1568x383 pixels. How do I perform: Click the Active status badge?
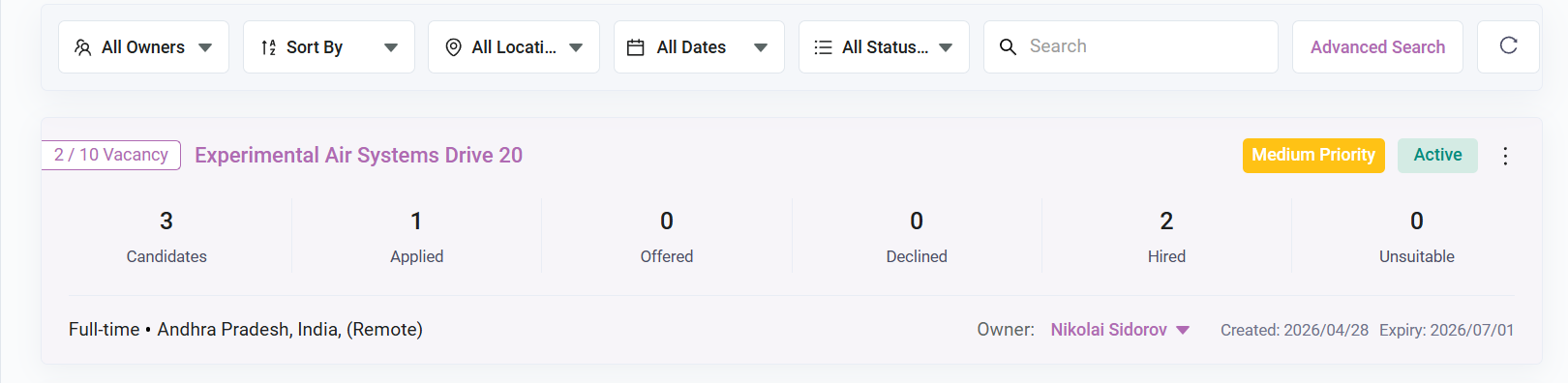1437,155
